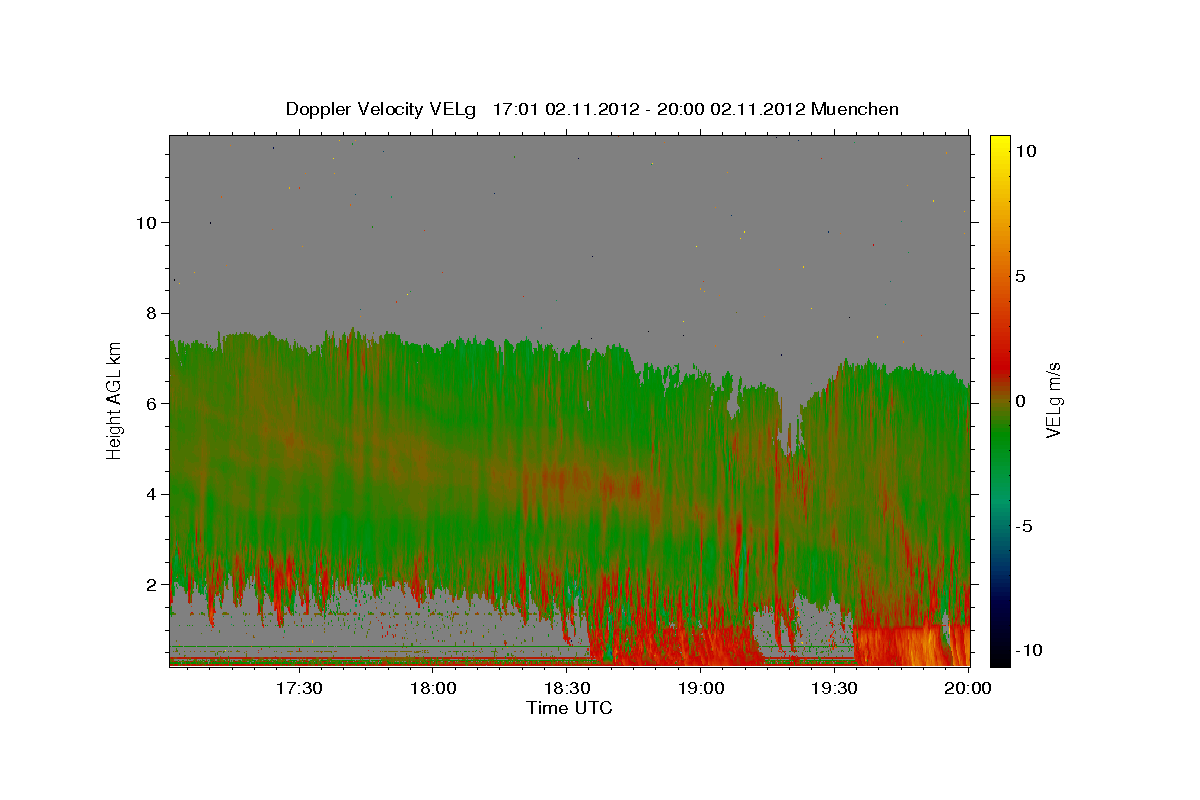Click the colorbar value -10 label

coord(1030,651)
